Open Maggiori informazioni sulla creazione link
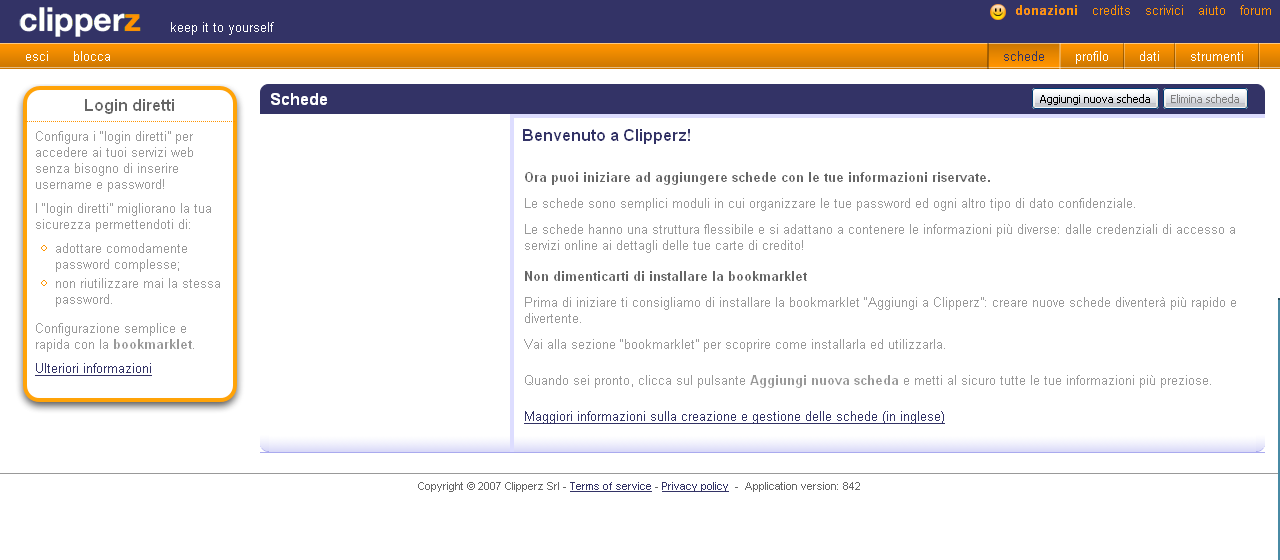 click(734, 417)
